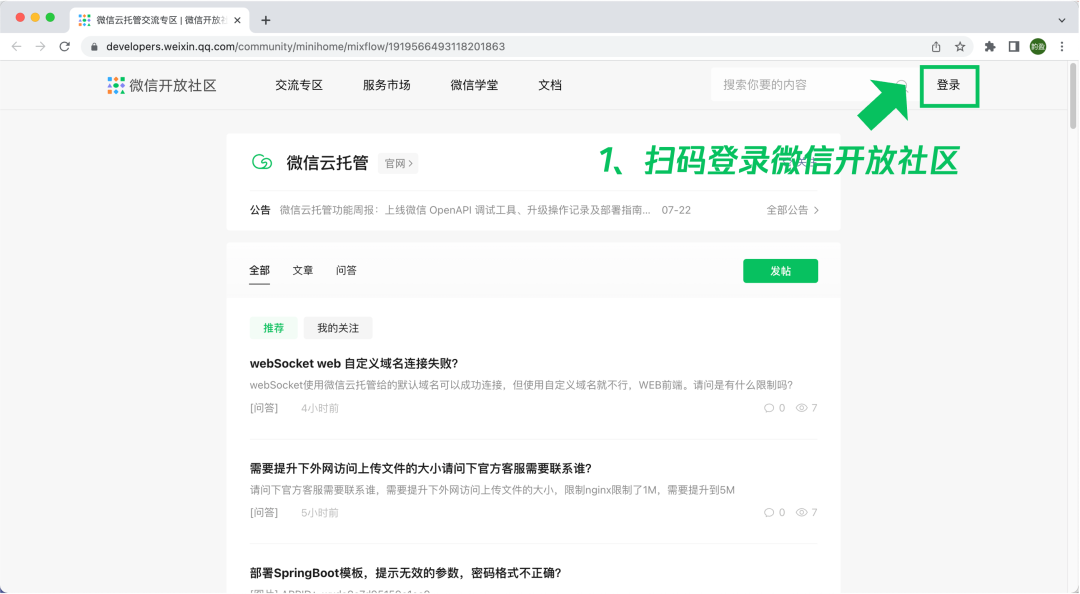Image resolution: width=1080 pixels, height=594 pixels.
Task: Open the 文档 navigation item
Action: (x=550, y=85)
